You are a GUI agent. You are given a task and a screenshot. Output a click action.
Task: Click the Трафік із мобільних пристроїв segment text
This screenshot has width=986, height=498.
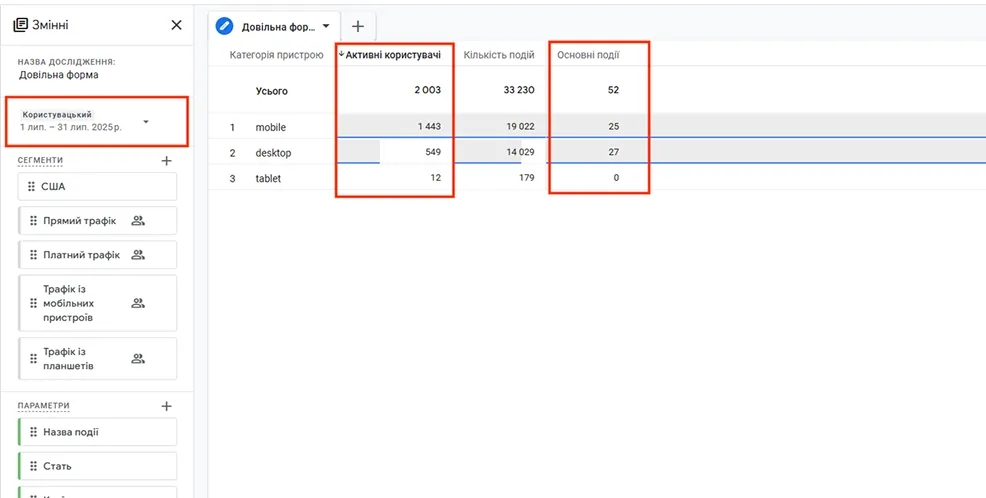pos(68,303)
